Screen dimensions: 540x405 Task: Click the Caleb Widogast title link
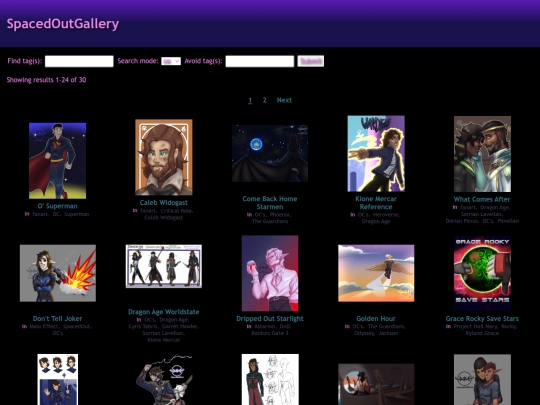tap(164, 202)
